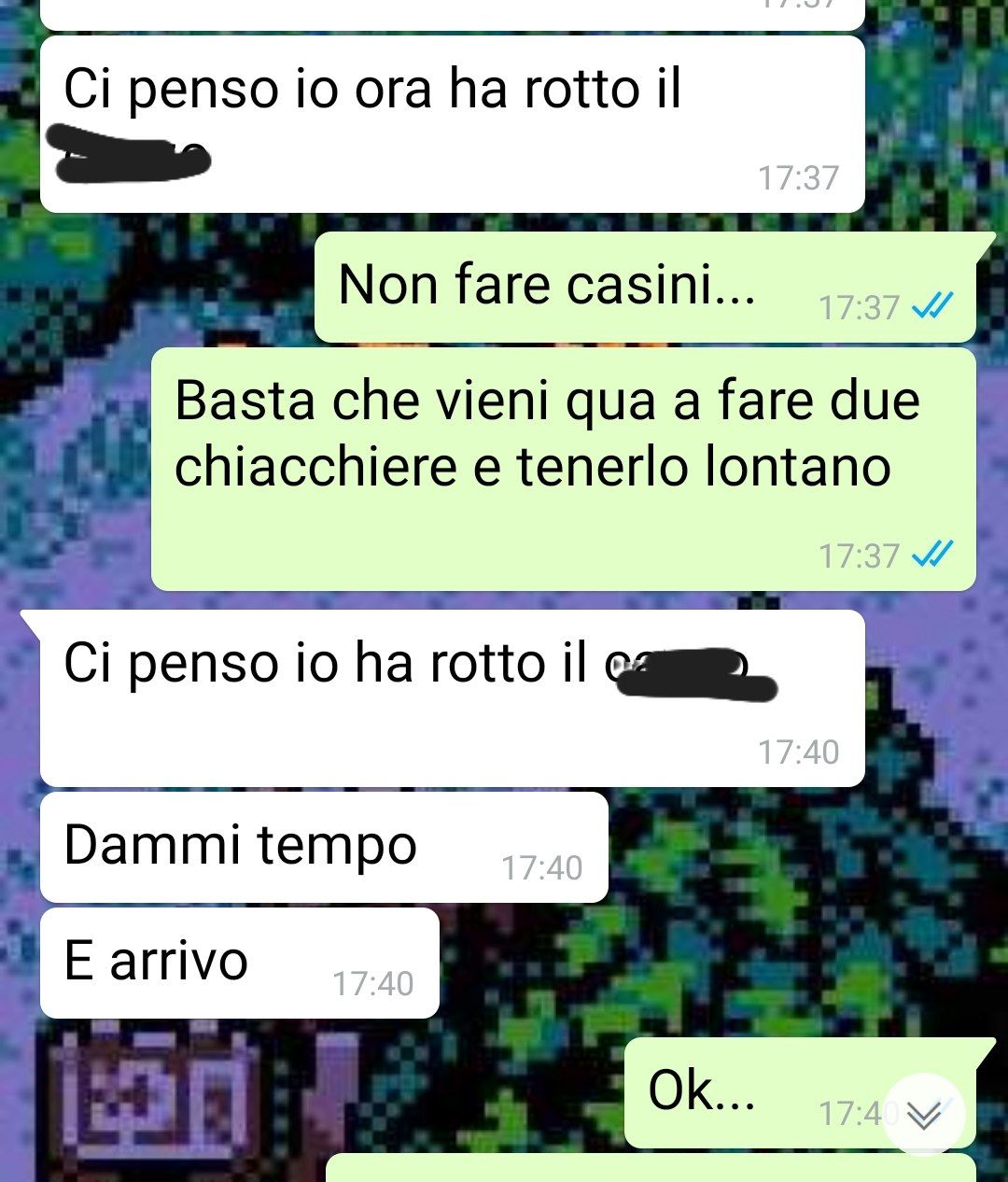
Task: Select the 'Dammi tempo' message bubble
Action: (324, 848)
